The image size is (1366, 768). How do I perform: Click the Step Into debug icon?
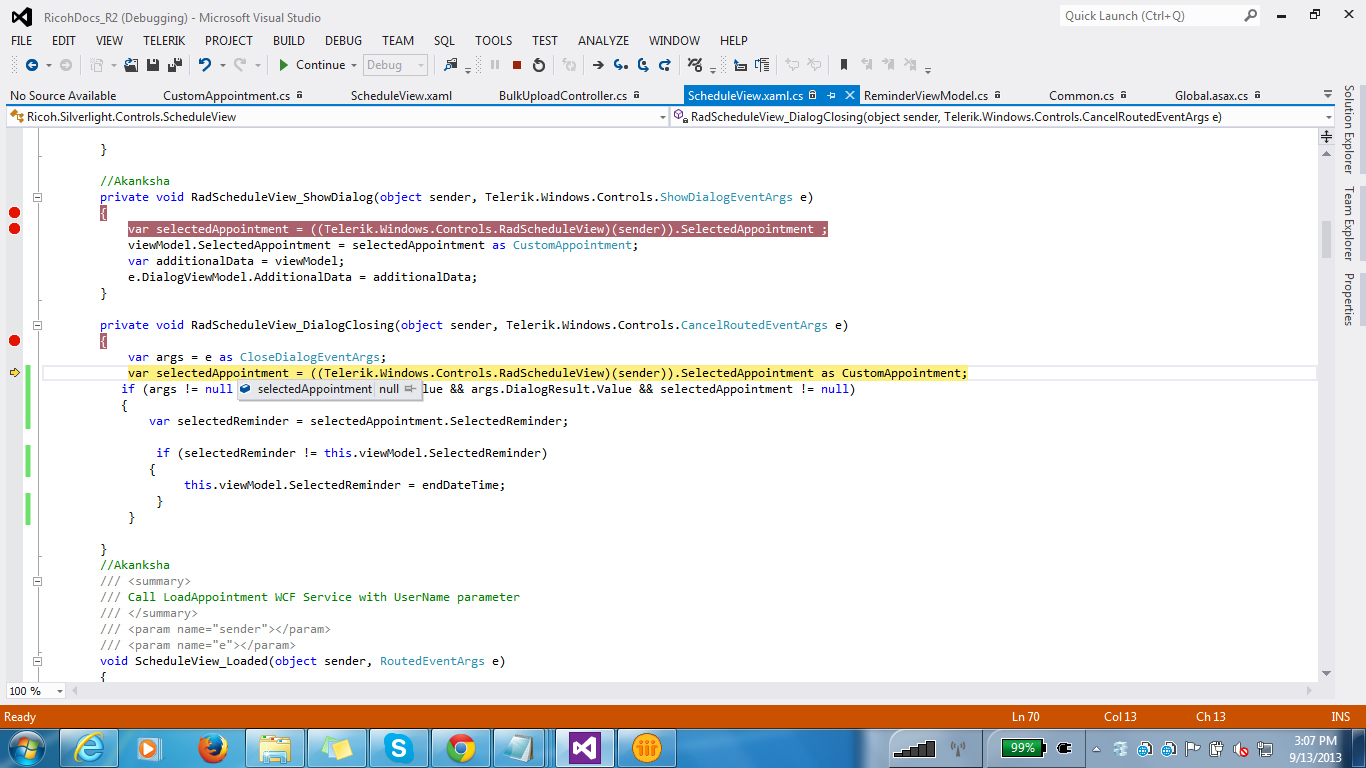(x=620, y=65)
